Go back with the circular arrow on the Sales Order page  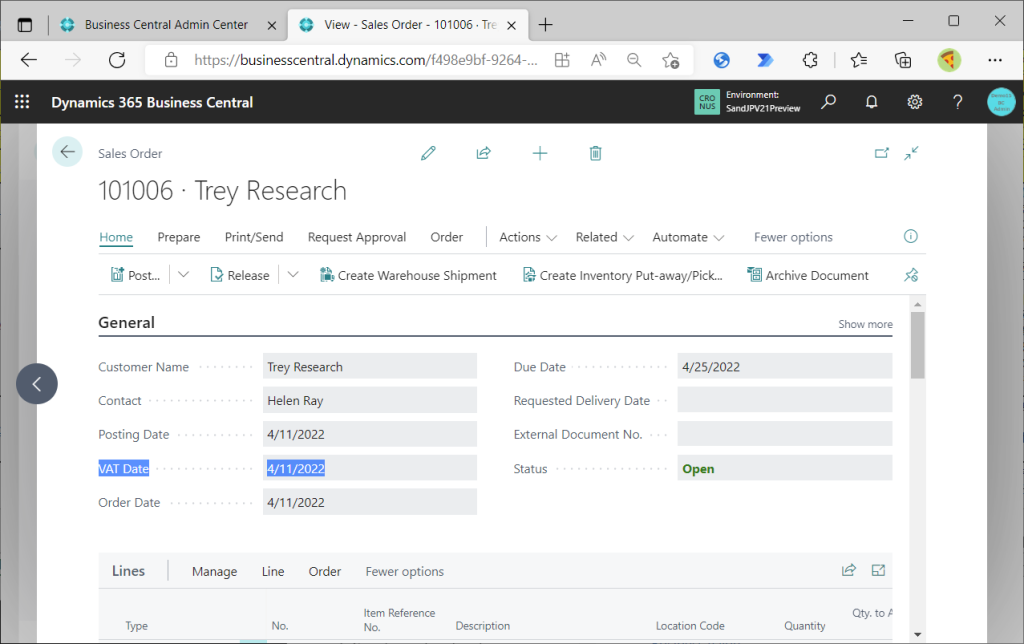[67, 152]
